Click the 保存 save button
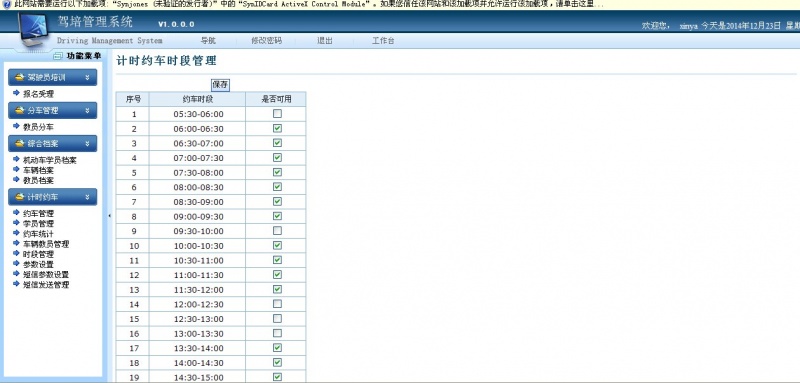 pyautogui.click(x=220, y=85)
